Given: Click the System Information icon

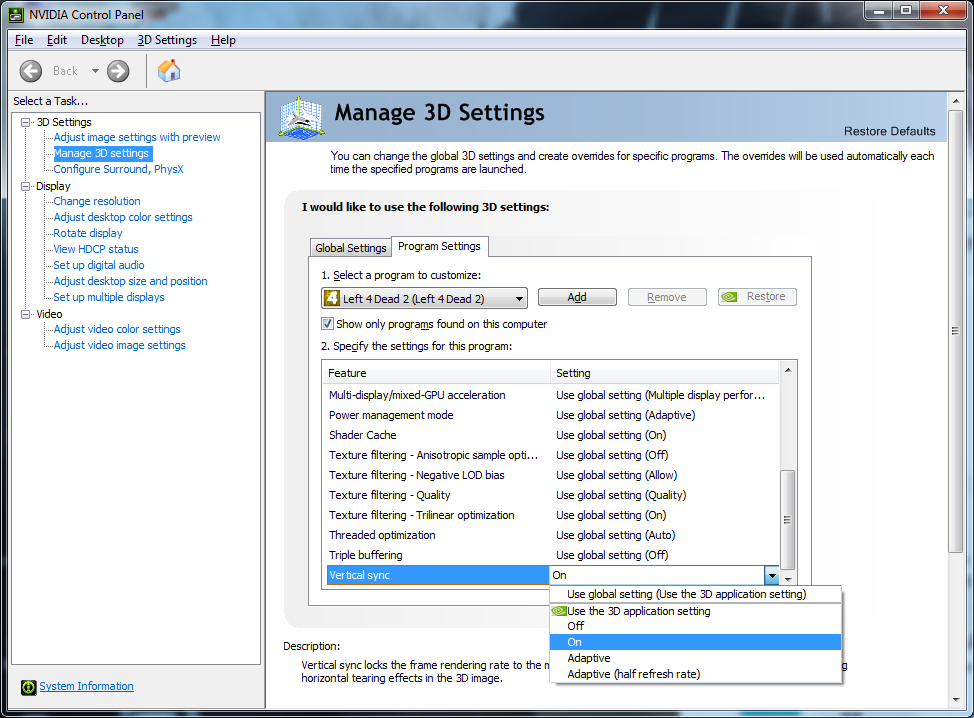Looking at the screenshot, I should (x=29, y=687).
